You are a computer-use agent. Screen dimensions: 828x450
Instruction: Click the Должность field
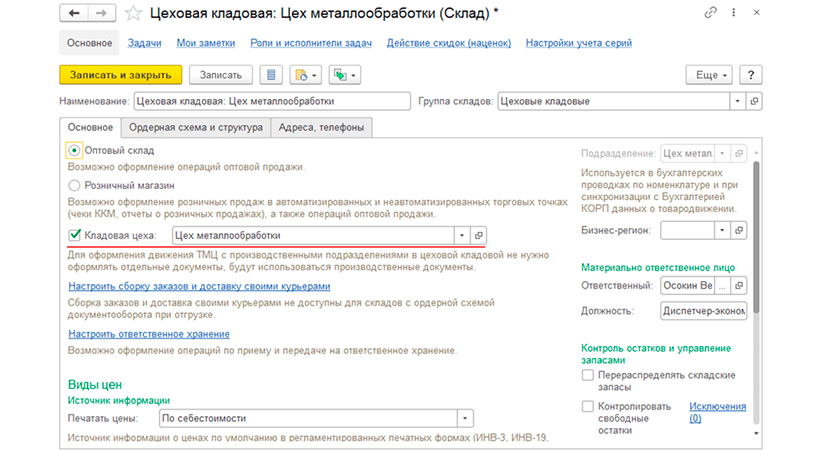[x=703, y=311]
